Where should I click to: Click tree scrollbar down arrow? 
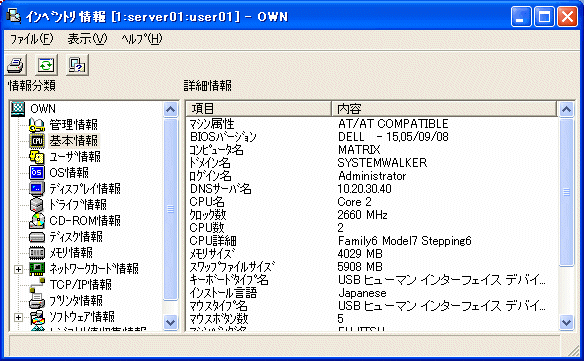(171, 322)
